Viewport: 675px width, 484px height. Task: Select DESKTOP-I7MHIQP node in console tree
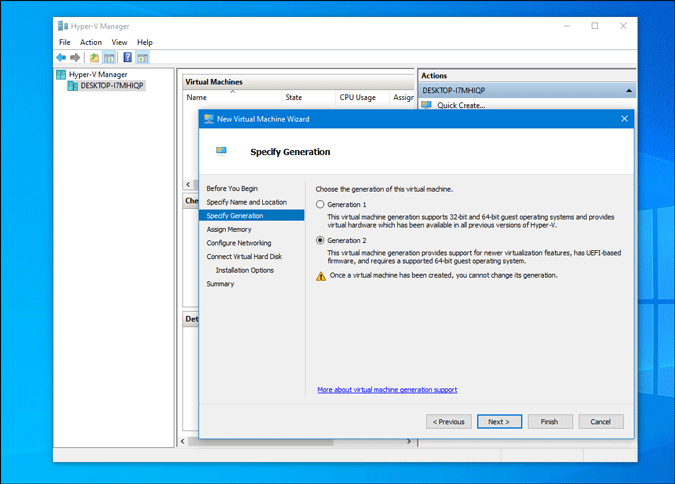click(112, 86)
